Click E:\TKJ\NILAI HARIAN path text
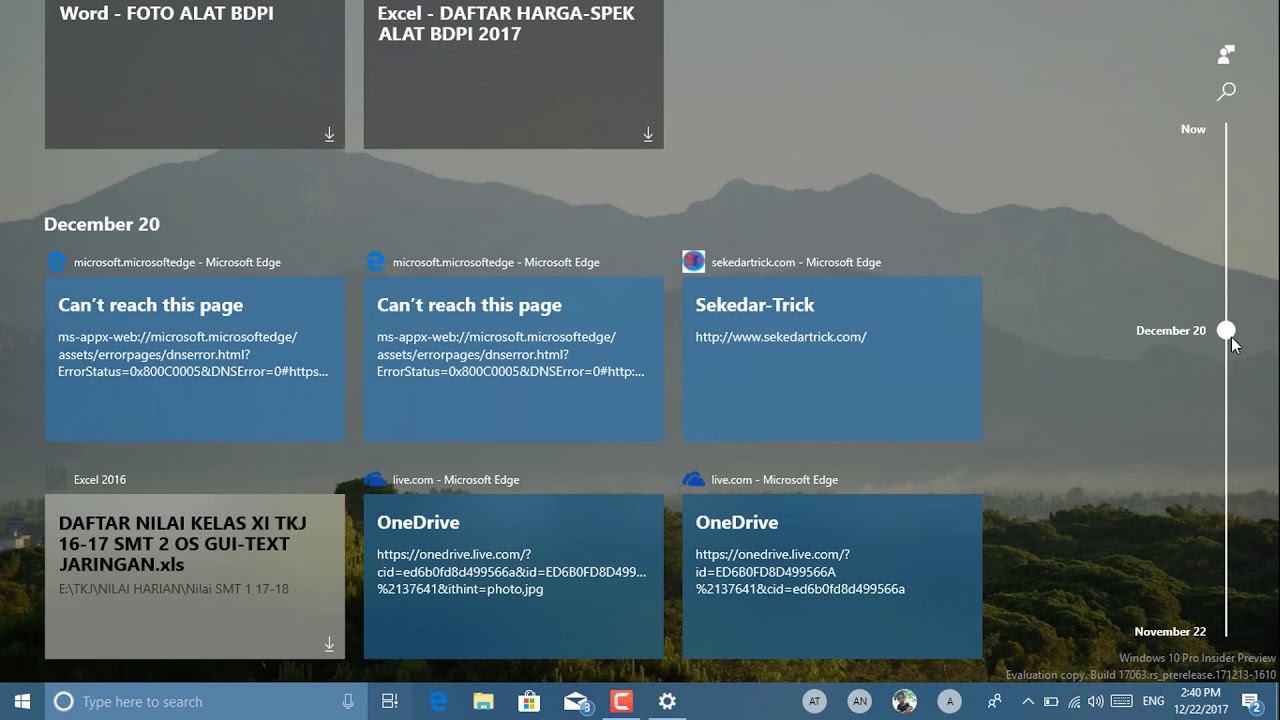The width and height of the screenshot is (1280, 720). [173, 589]
